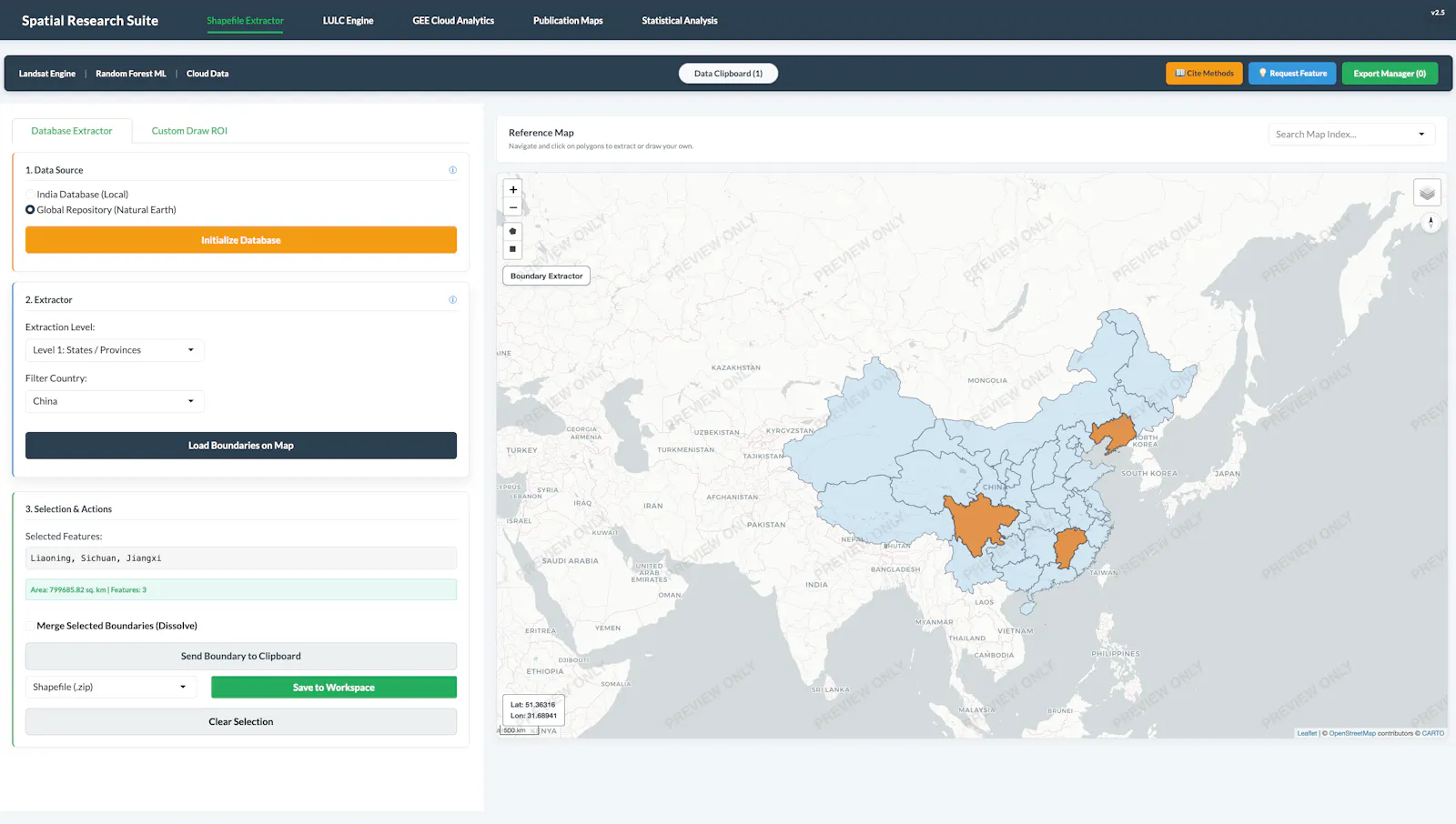Open the map layers control
Image resolution: width=1456 pixels, height=824 pixels.
pyautogui.click(x=1427, y=193)
